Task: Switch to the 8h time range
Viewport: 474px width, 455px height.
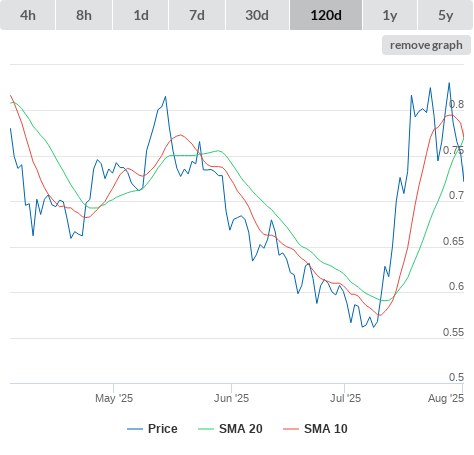Action: coord(84,15)
